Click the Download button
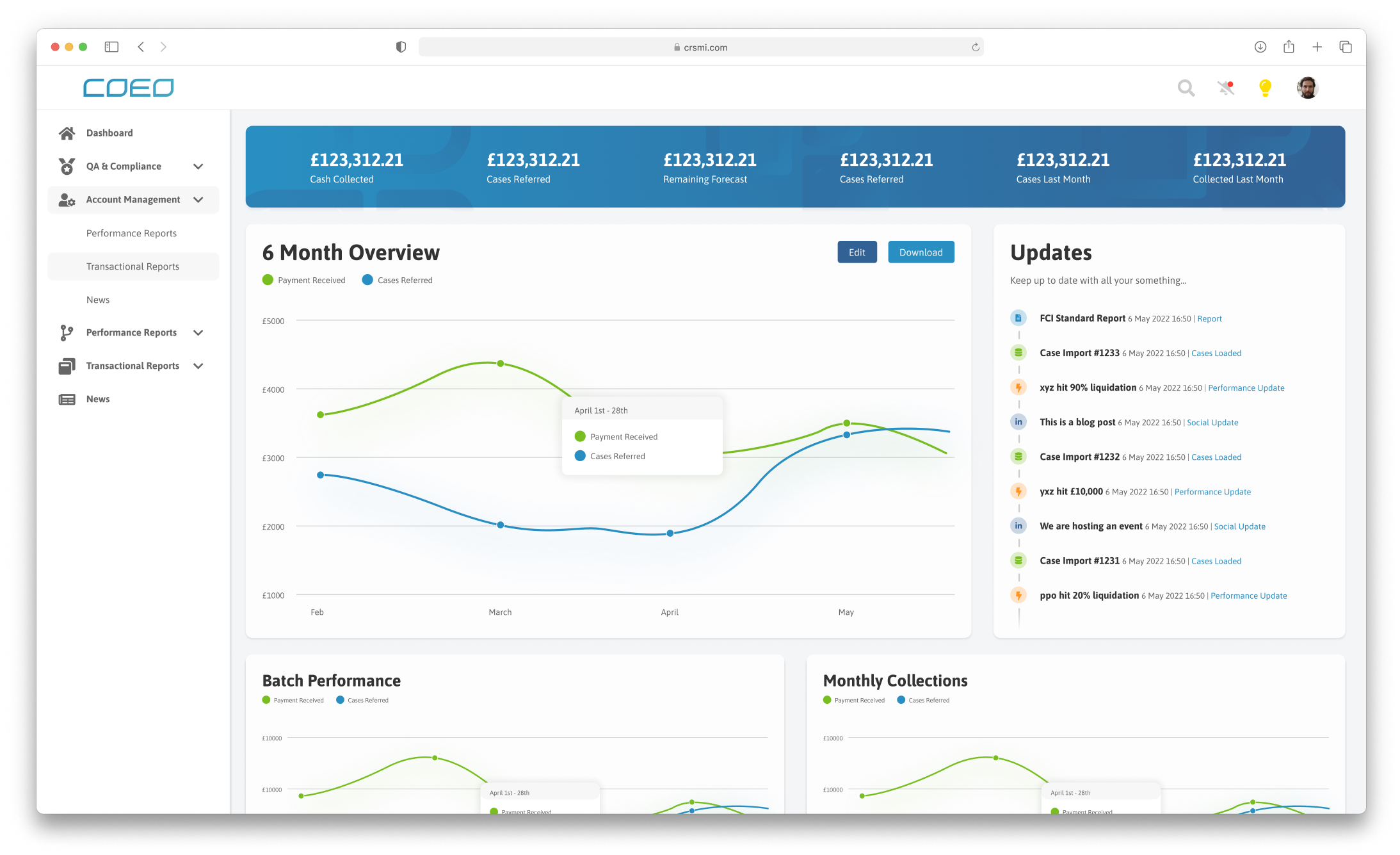The width and height of the screenshot is (1400, 855). click(x=921, y=252)
